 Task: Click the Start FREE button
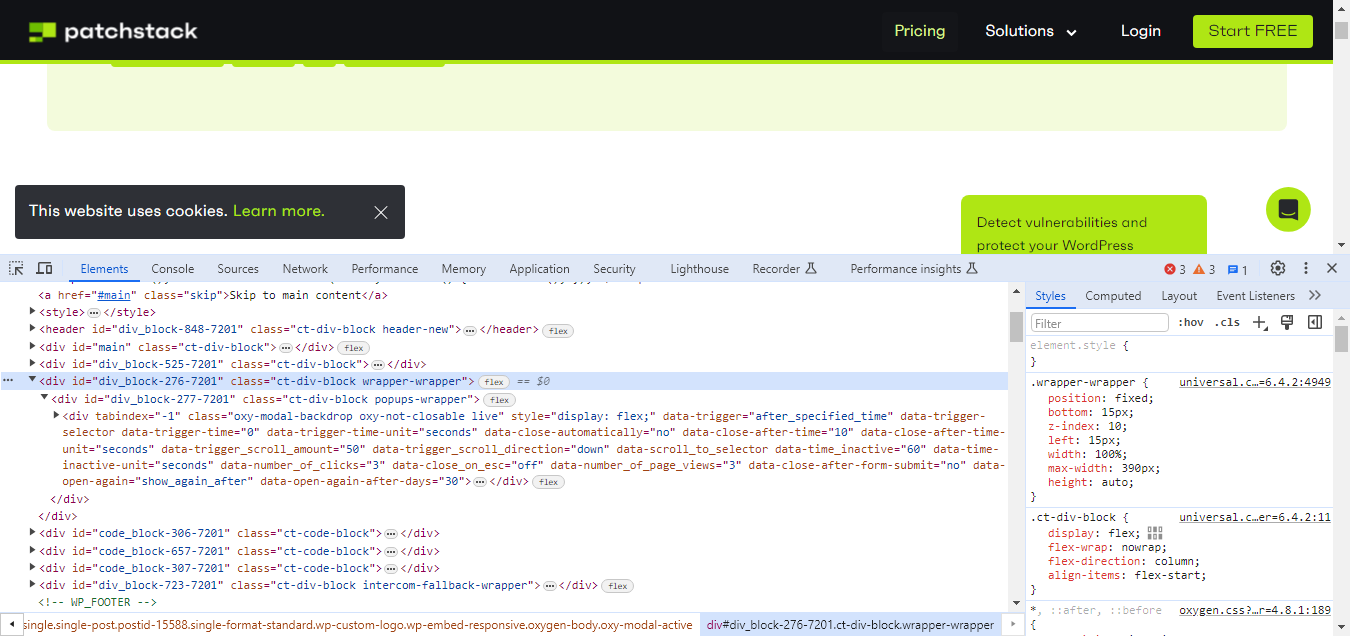pos(1252,31)
